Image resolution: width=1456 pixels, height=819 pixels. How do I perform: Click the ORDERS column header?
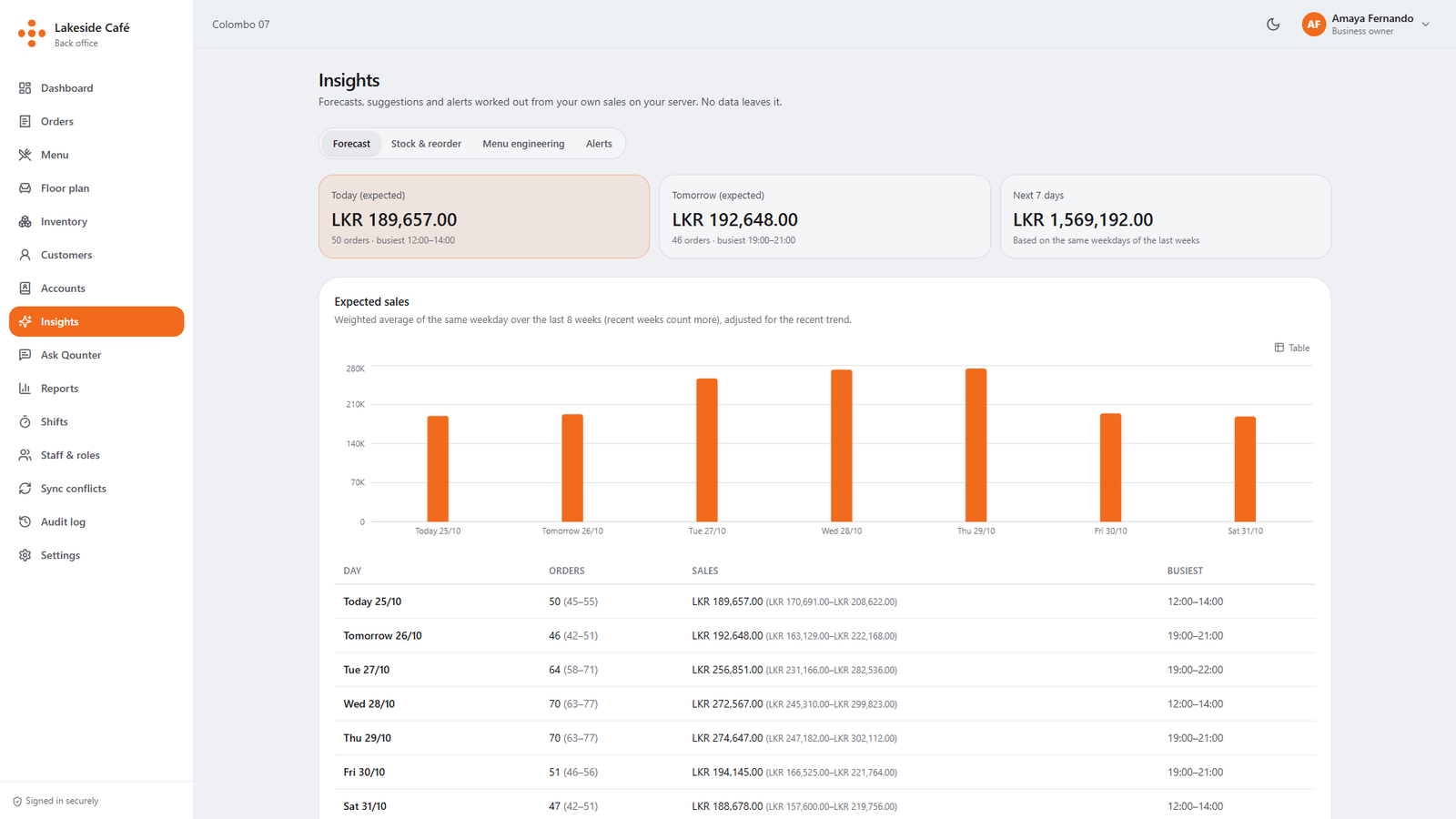567,571
